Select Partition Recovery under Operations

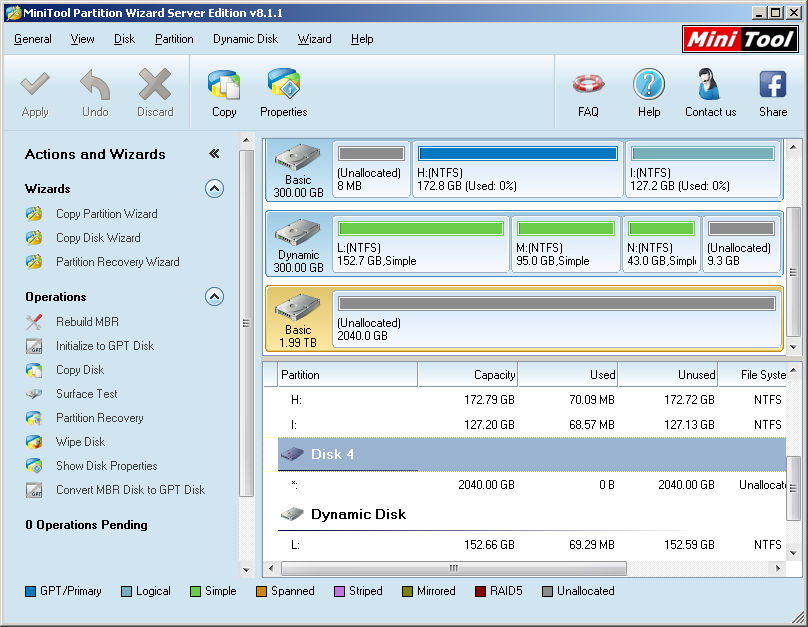click(x=99, y=418)
